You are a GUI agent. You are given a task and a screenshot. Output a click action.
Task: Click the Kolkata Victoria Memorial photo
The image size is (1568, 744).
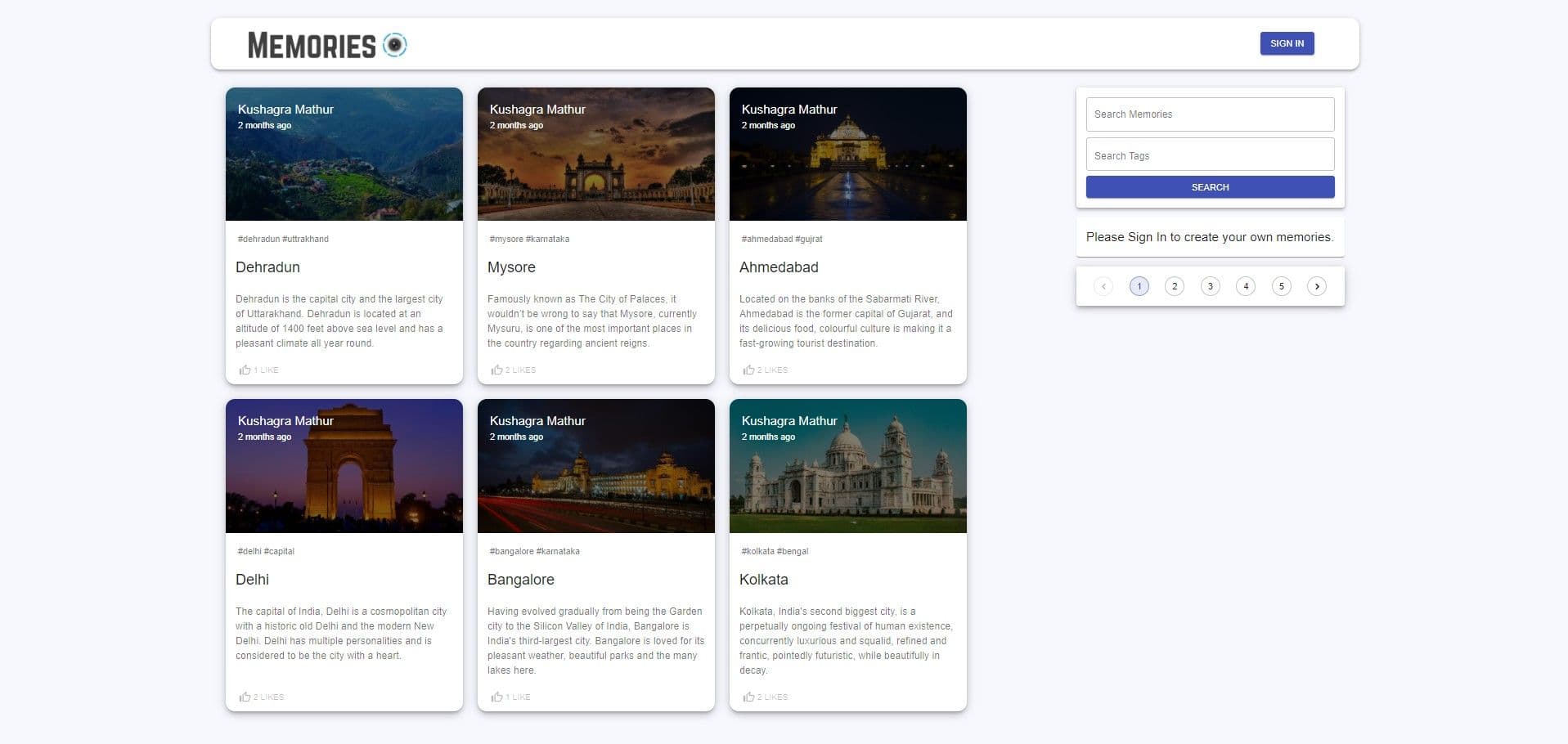click(x=847, y=474)
